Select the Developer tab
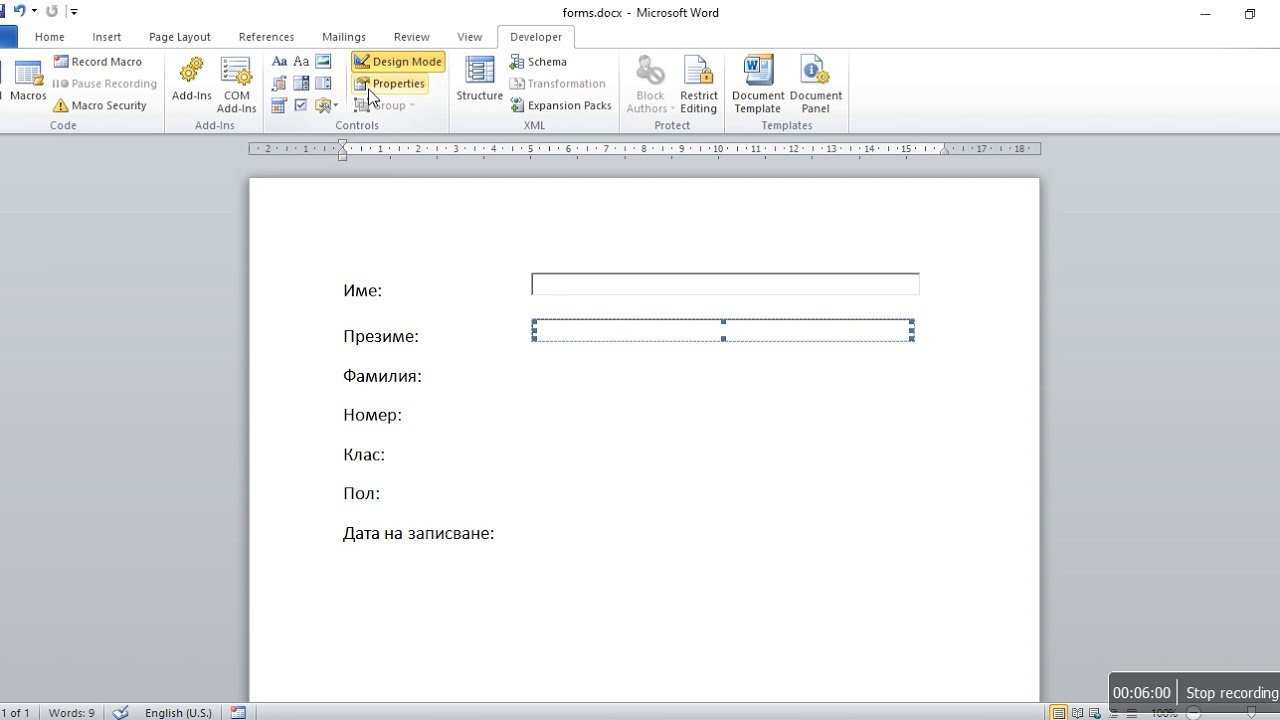The height and width of the screenshot is (720, 1280). pos(536,37)
